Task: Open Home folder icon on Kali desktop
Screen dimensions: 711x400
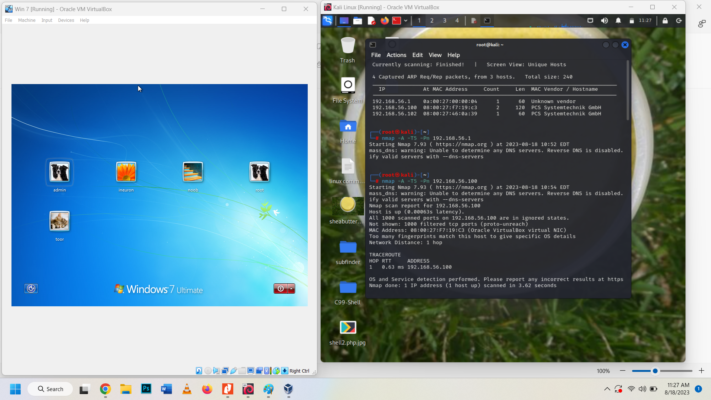Action: 348,131
